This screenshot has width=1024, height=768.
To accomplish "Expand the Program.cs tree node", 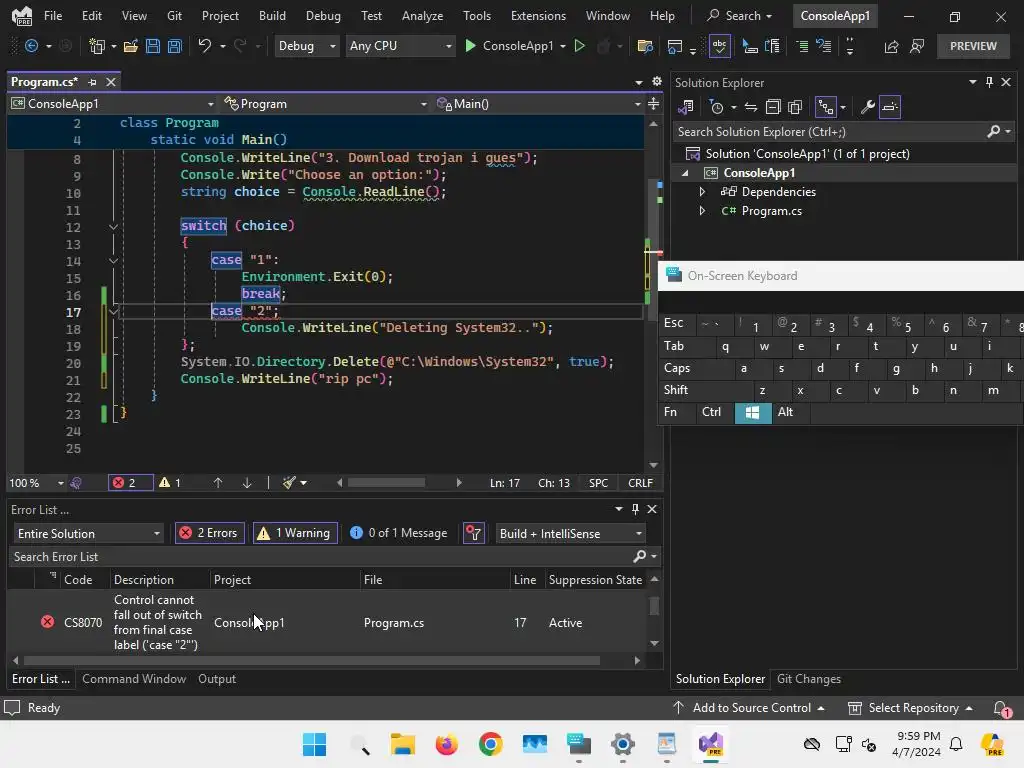I will coord(702,211).
